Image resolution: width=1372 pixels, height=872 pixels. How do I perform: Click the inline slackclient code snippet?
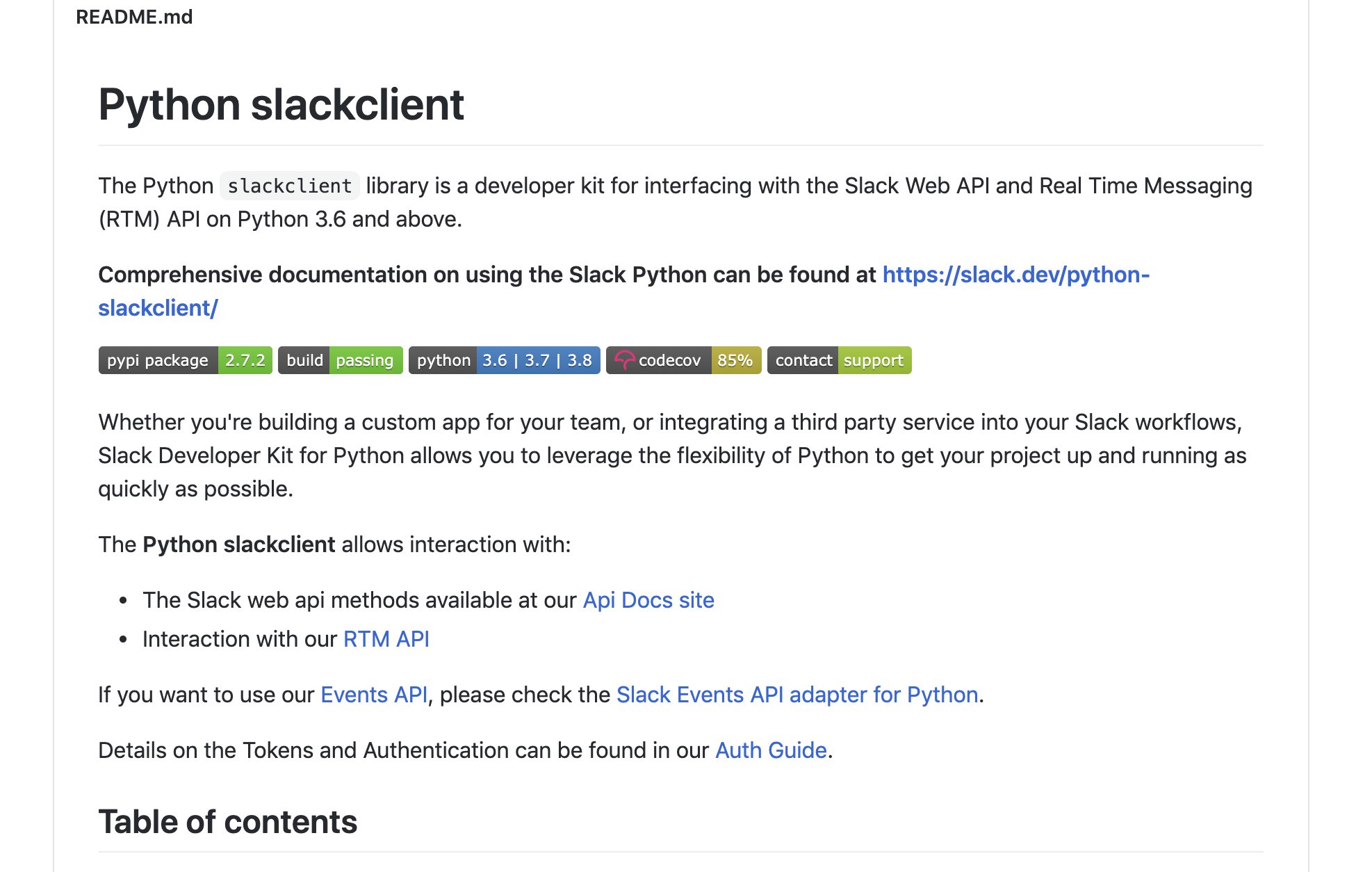pos(289,186)
